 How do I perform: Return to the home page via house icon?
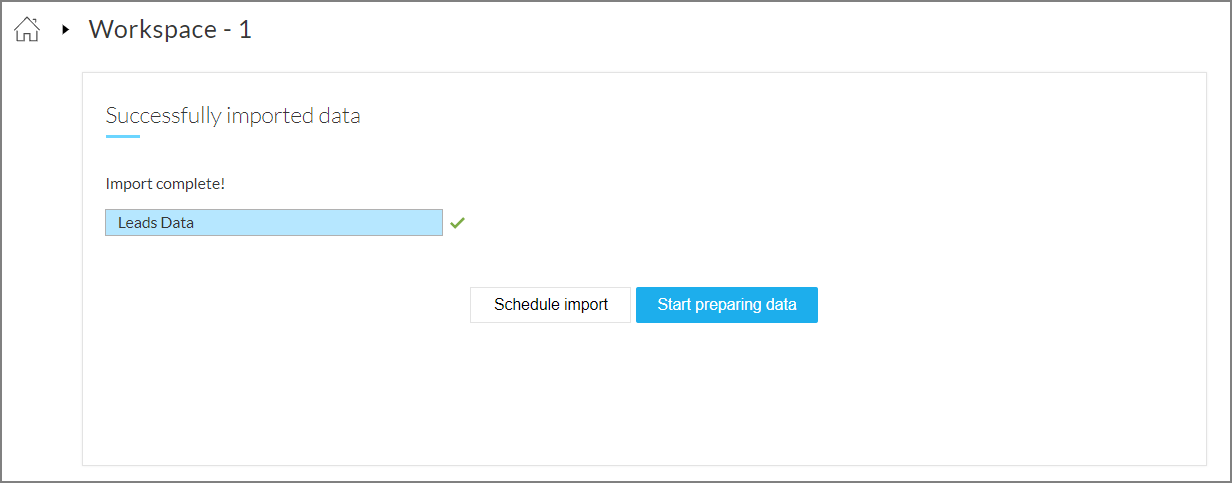coord(27,30)
